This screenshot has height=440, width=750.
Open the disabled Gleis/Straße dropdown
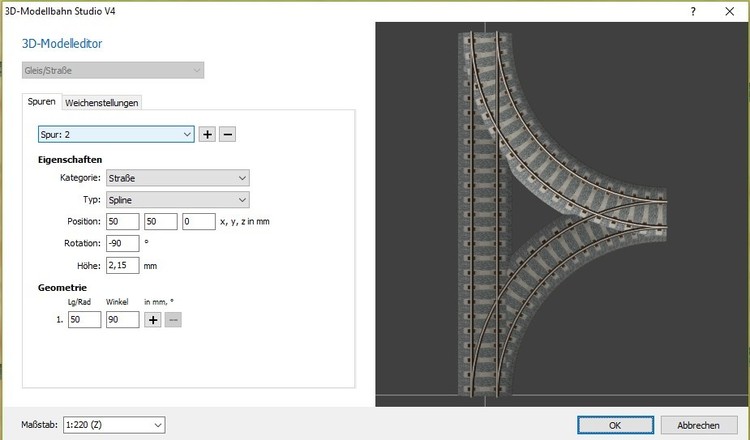113,70
